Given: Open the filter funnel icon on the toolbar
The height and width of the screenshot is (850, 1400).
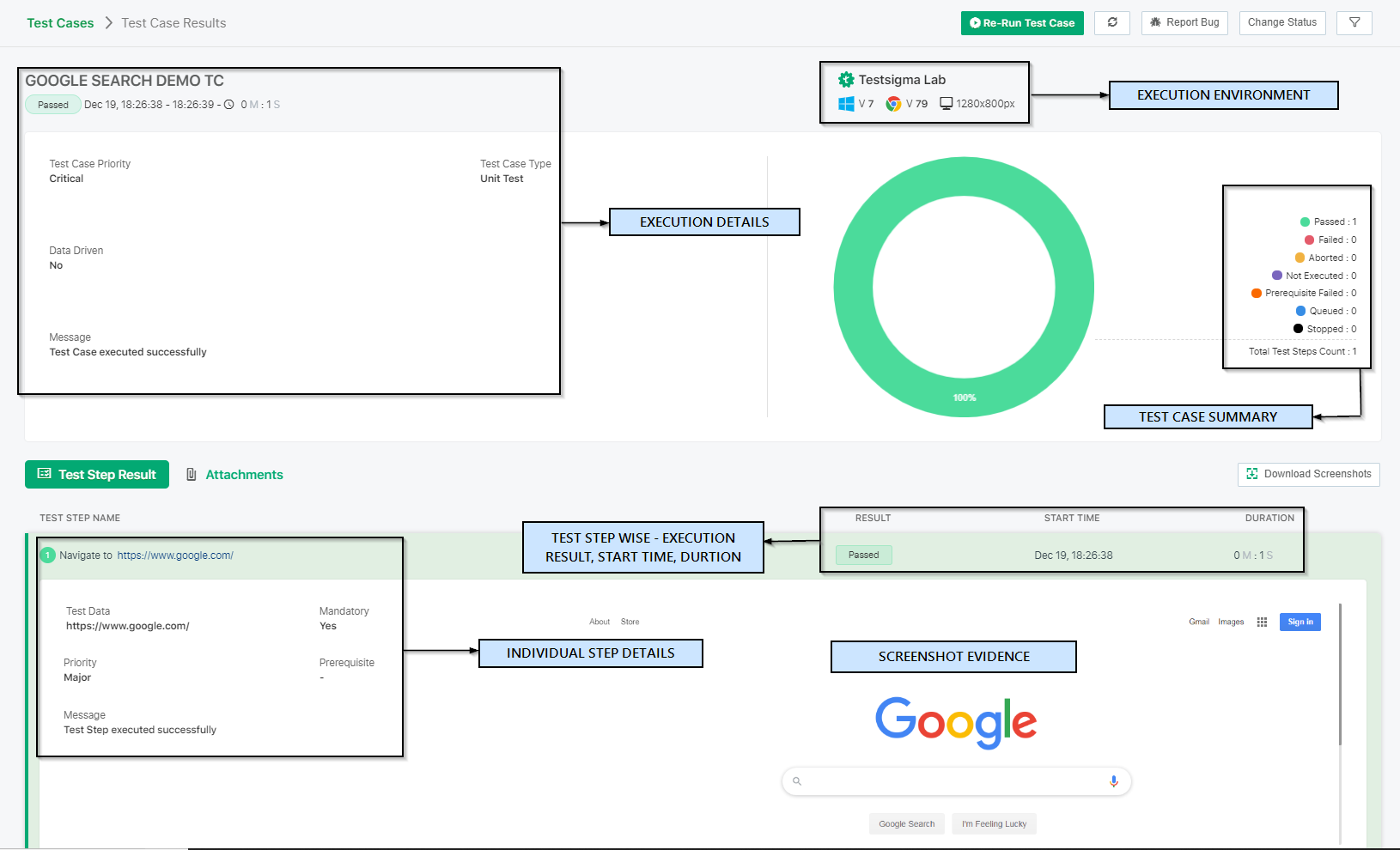Looking at the screenshot, I should point(1354,22).
